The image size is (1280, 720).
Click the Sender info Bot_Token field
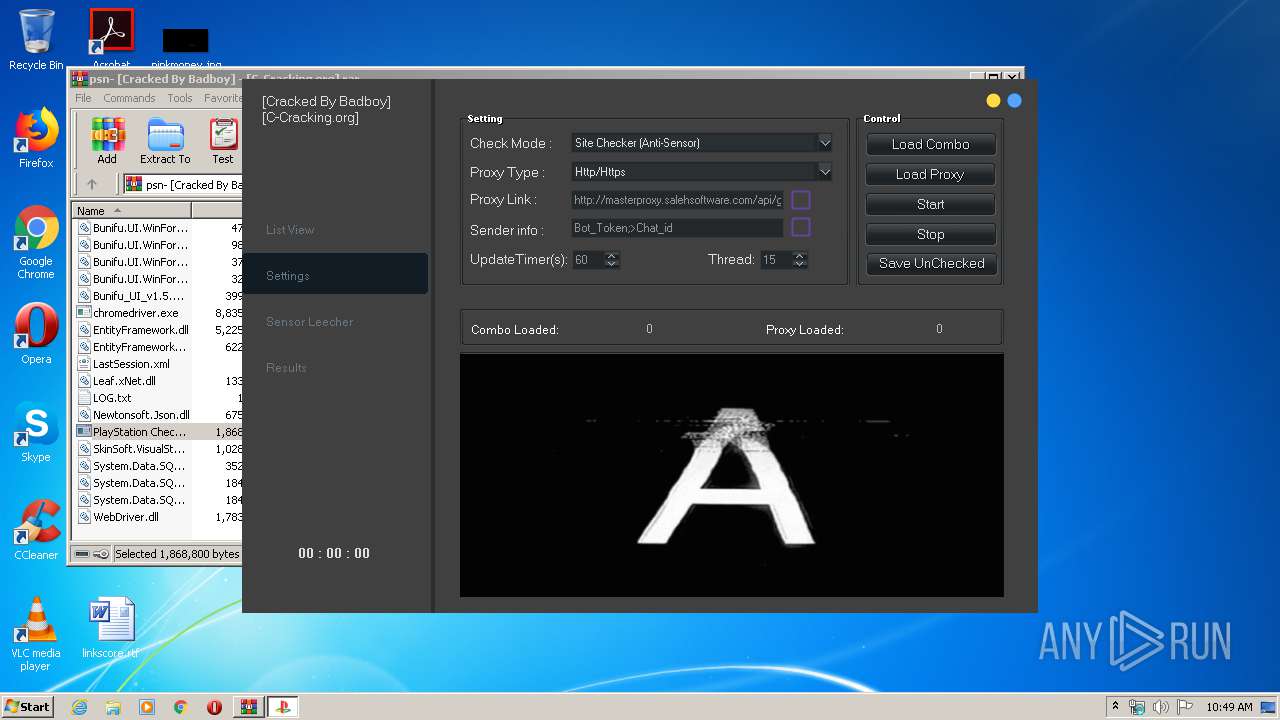pos(677,228)
